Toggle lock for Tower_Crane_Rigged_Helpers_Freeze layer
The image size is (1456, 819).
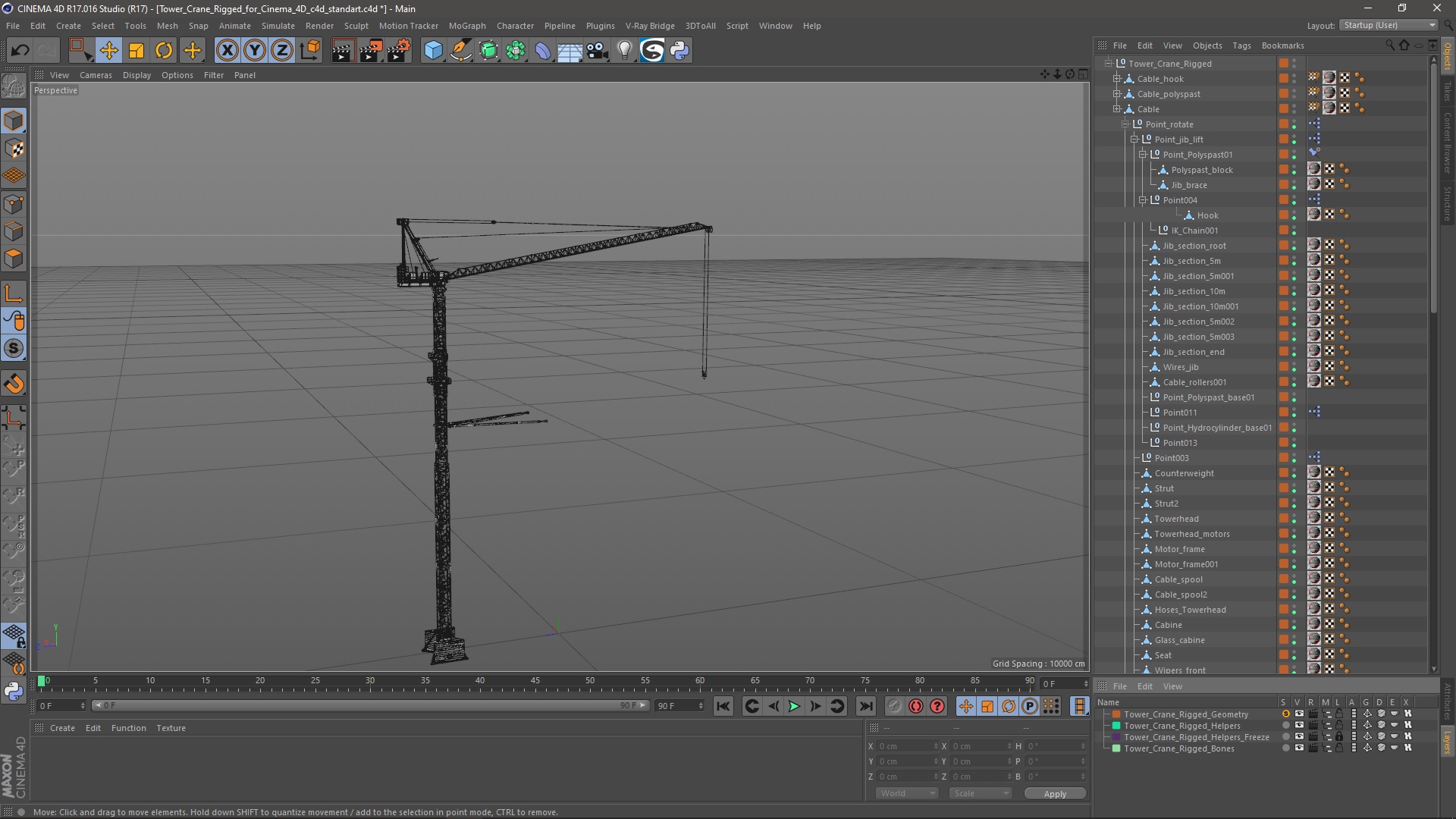point(1340,737)
